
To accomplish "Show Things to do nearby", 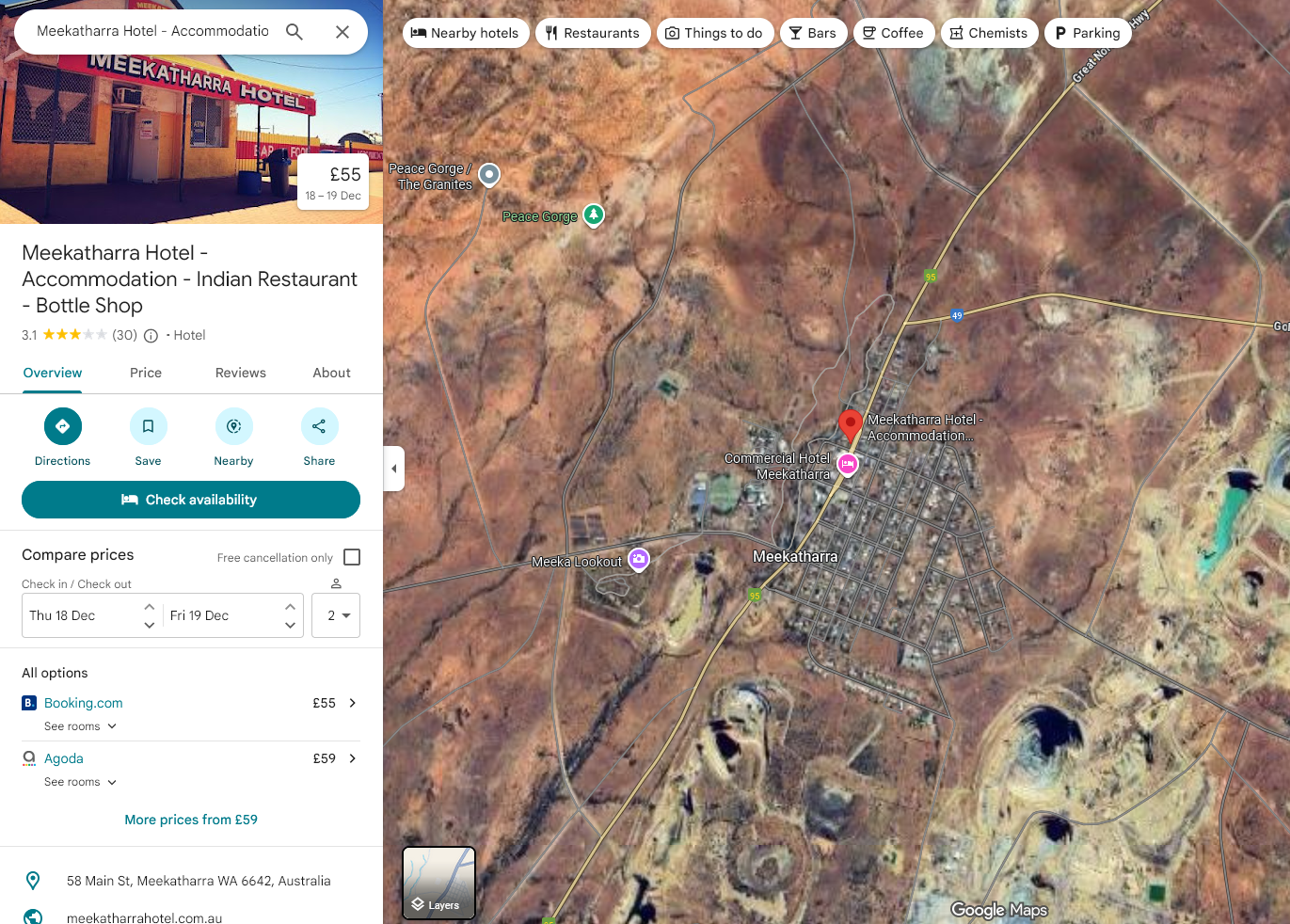I will pyautogui.click(x=715, y=33).
